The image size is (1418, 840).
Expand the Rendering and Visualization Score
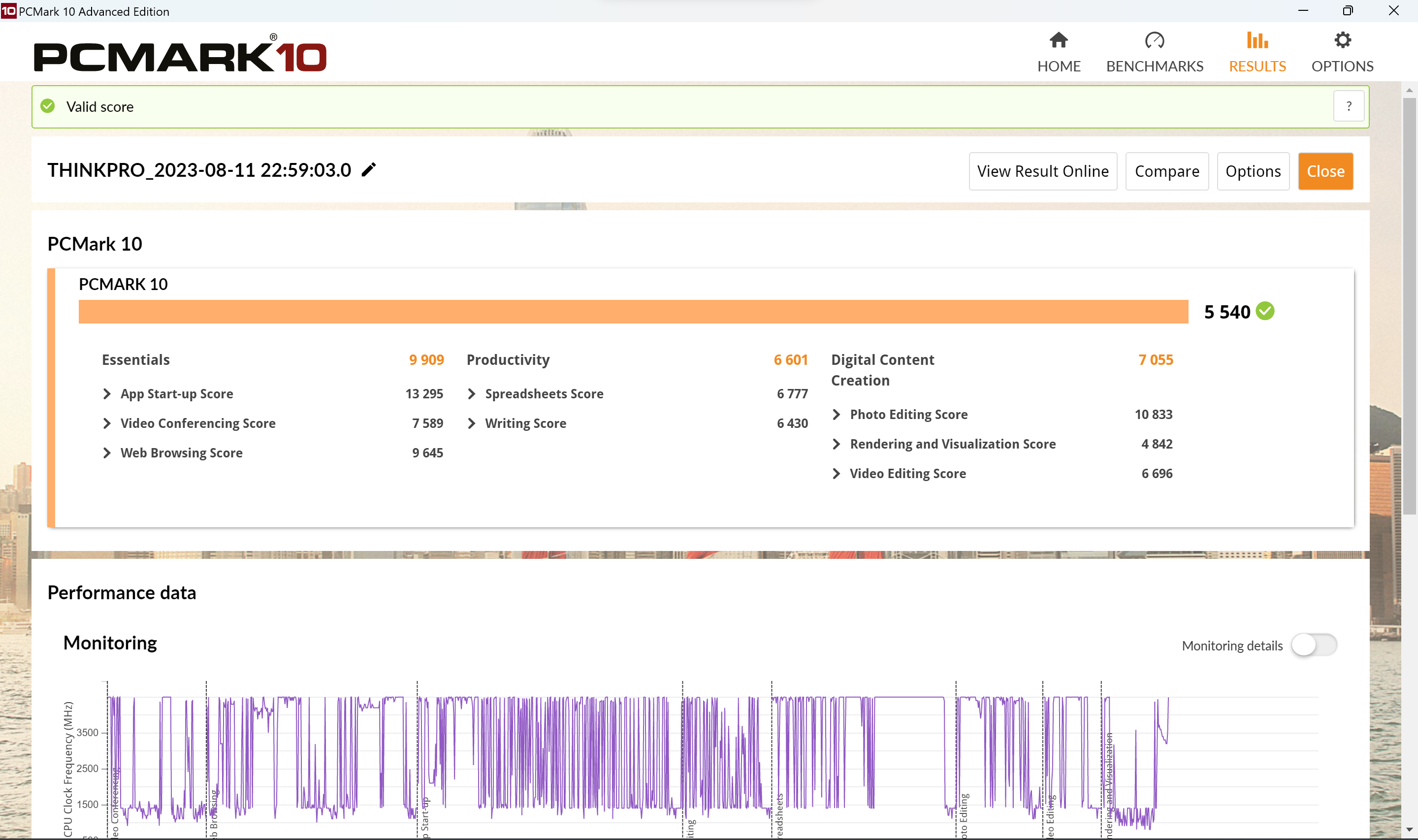click(x=837, y=444)
